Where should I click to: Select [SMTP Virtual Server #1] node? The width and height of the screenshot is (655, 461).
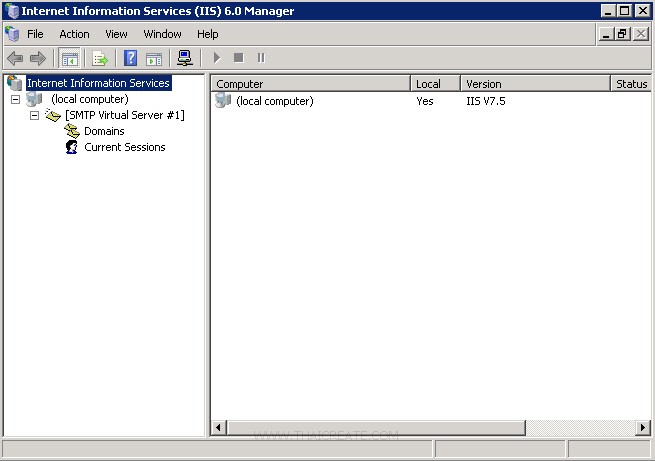[125, 115]
